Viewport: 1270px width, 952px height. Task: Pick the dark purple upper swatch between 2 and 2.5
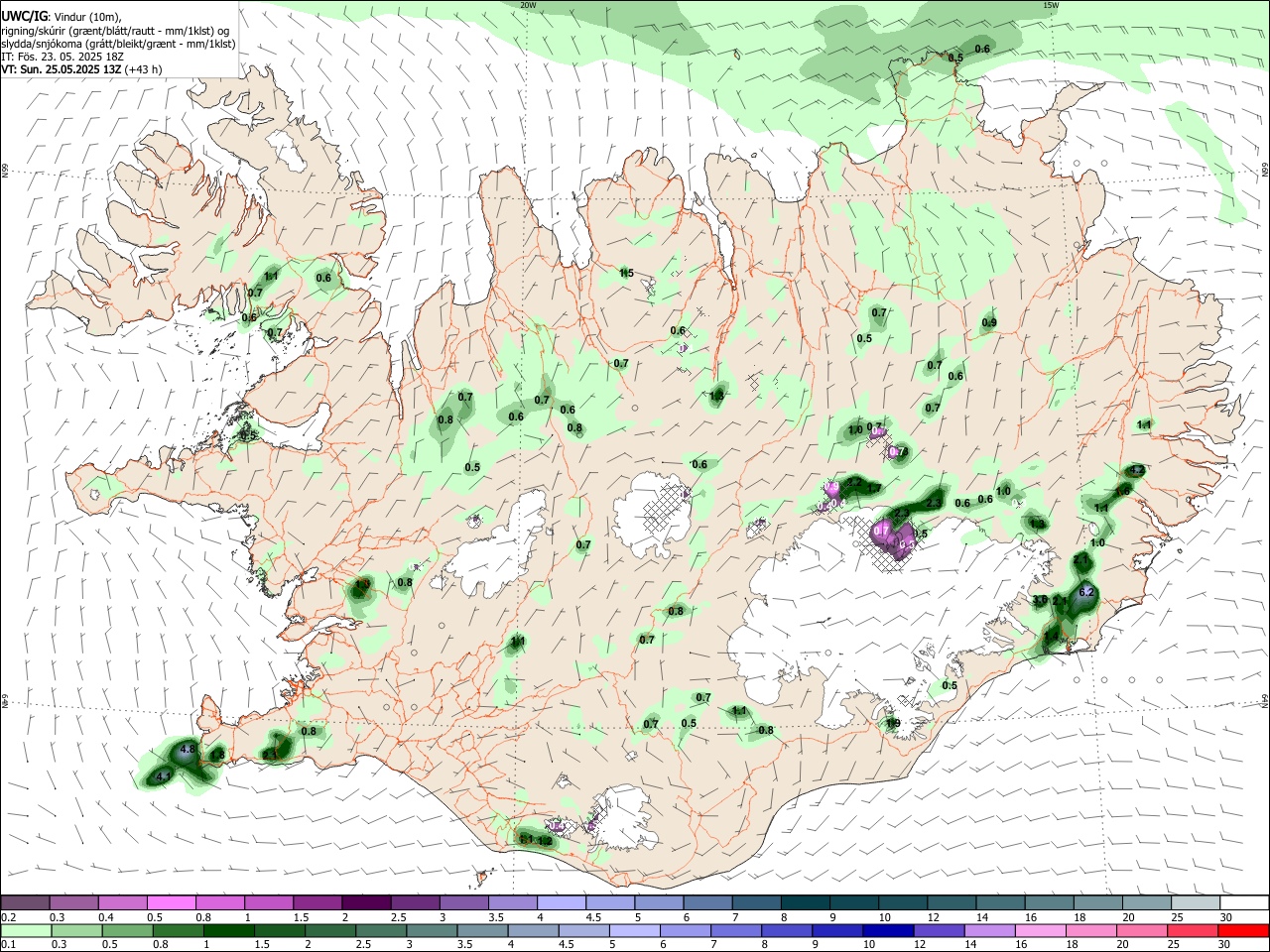tap(366, 902)
